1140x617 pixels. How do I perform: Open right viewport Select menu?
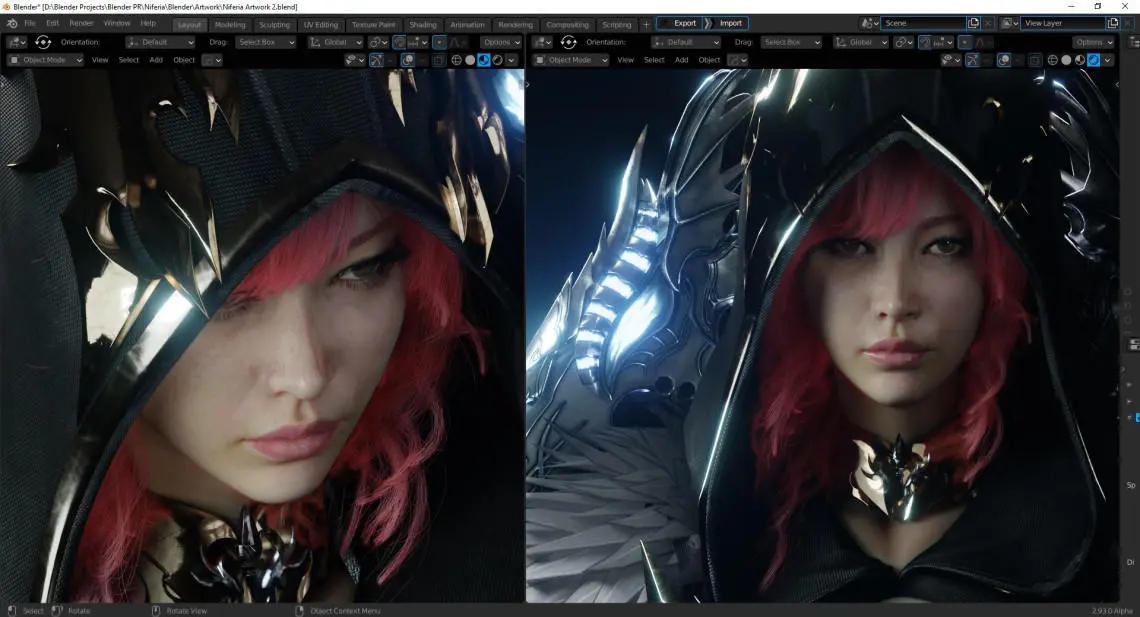pyautogui.click(x=654, y=60)
